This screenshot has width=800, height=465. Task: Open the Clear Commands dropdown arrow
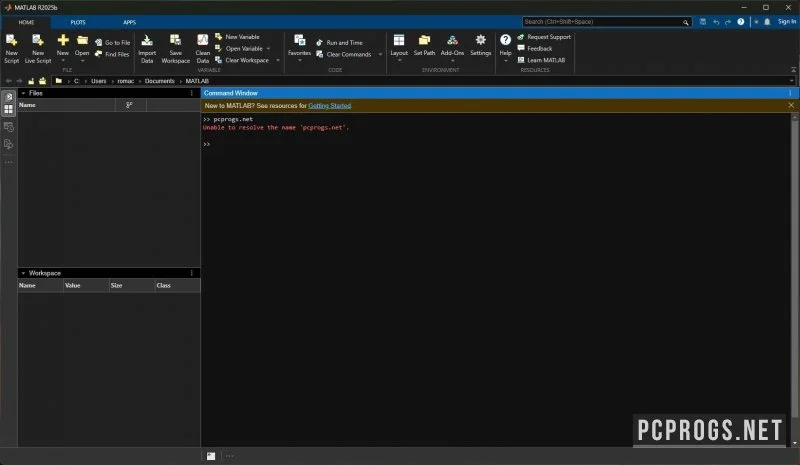(x=380, y=55)
